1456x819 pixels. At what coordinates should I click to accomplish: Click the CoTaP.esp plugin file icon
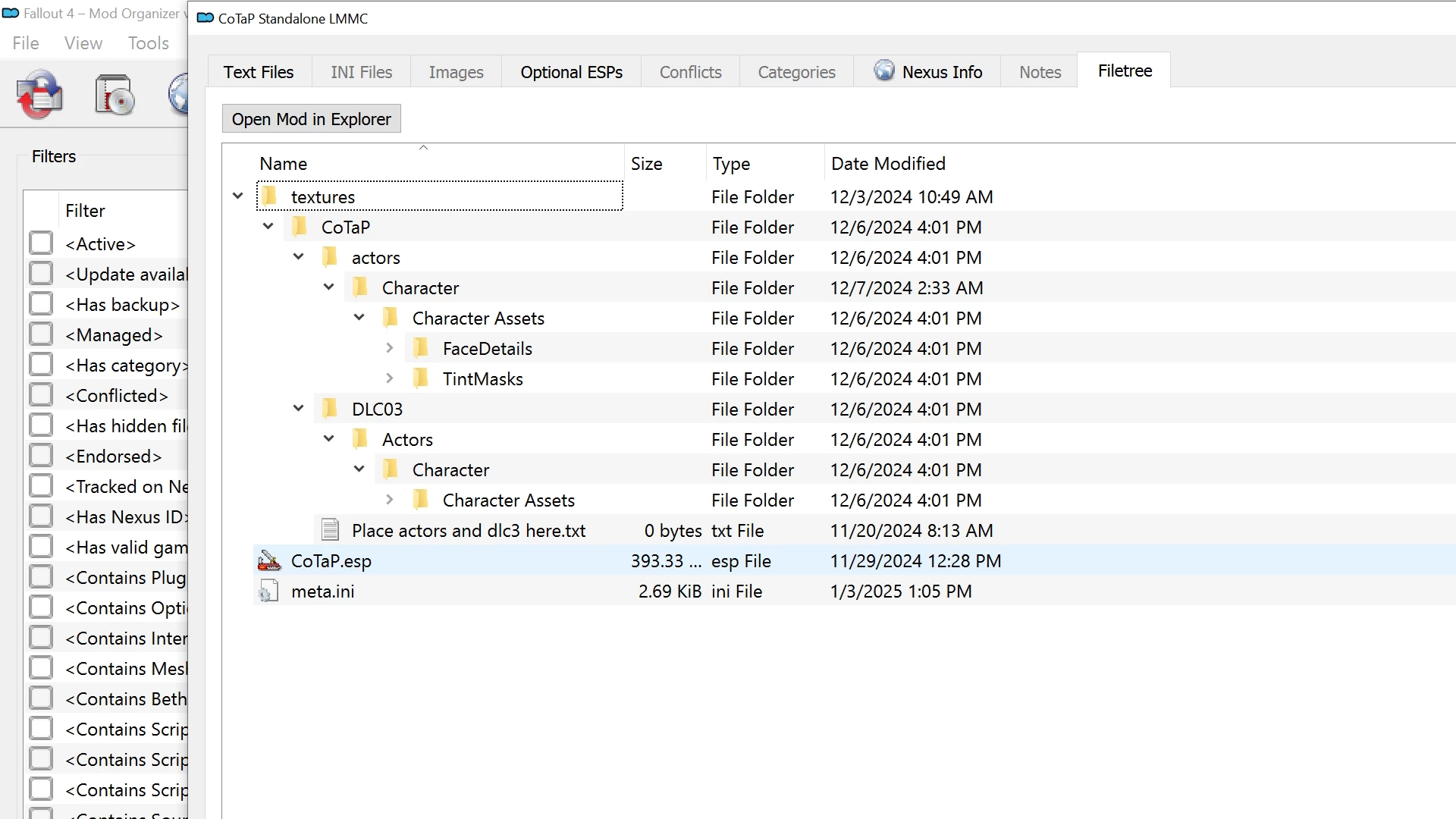(269, 561)
